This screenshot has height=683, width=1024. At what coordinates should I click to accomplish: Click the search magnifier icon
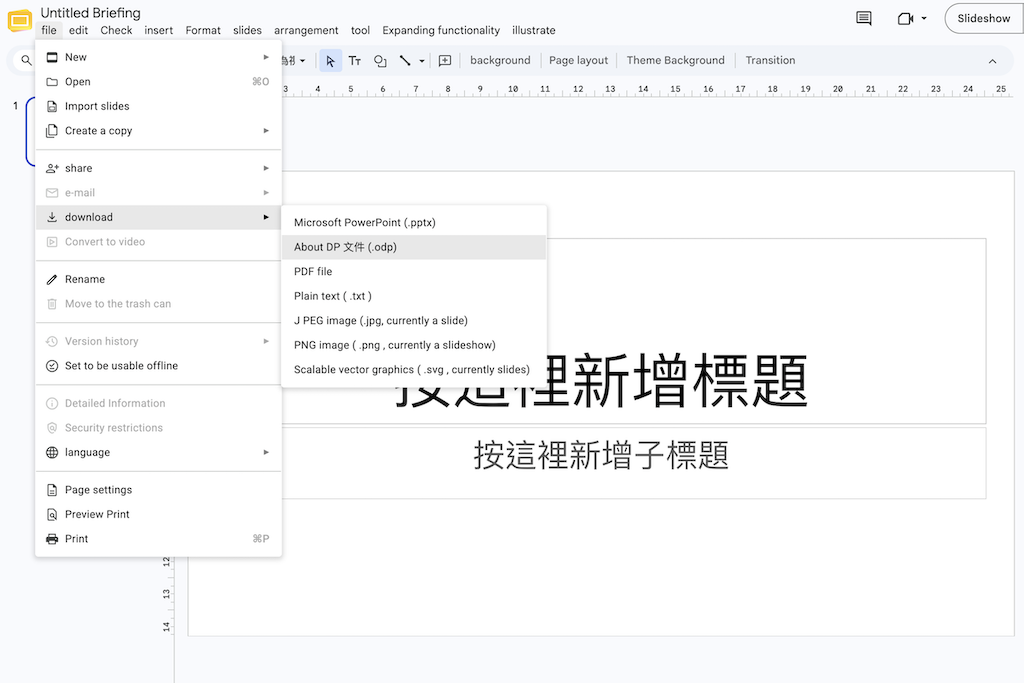pos(26,61)
